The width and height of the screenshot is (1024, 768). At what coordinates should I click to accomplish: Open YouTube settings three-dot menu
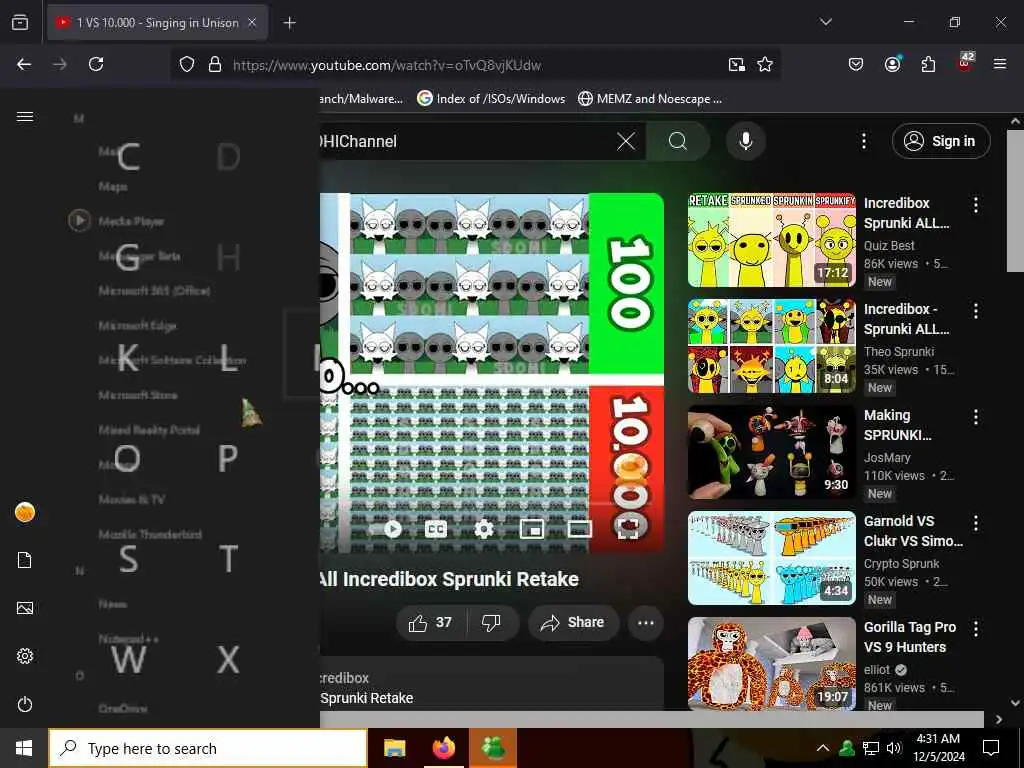[x=863, y=141]
